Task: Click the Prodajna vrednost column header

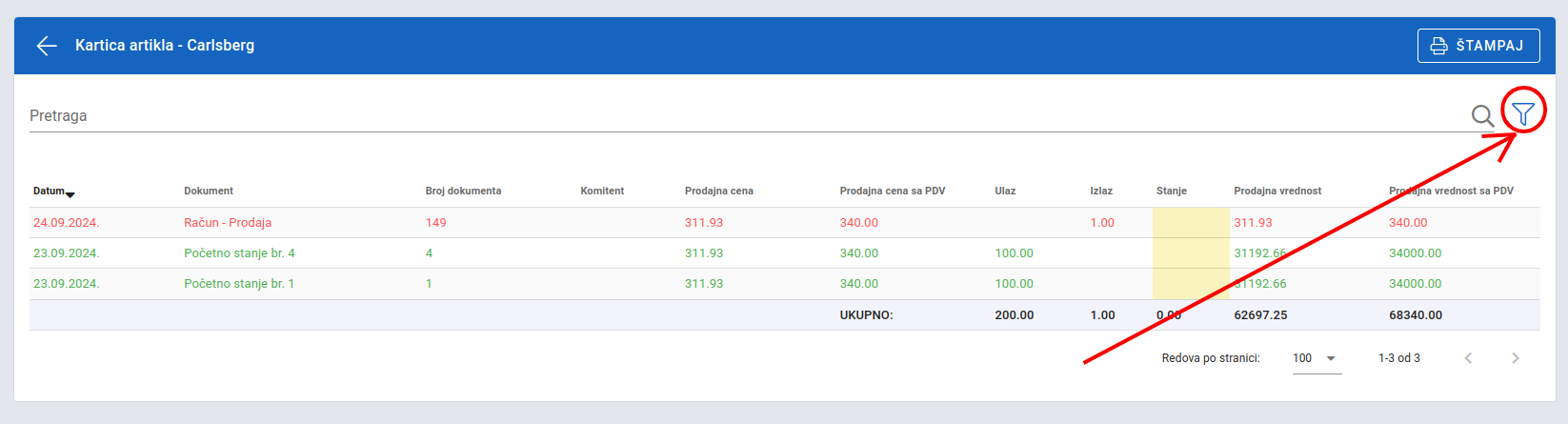Action: pyautogui.click(x=1277, y=191)
